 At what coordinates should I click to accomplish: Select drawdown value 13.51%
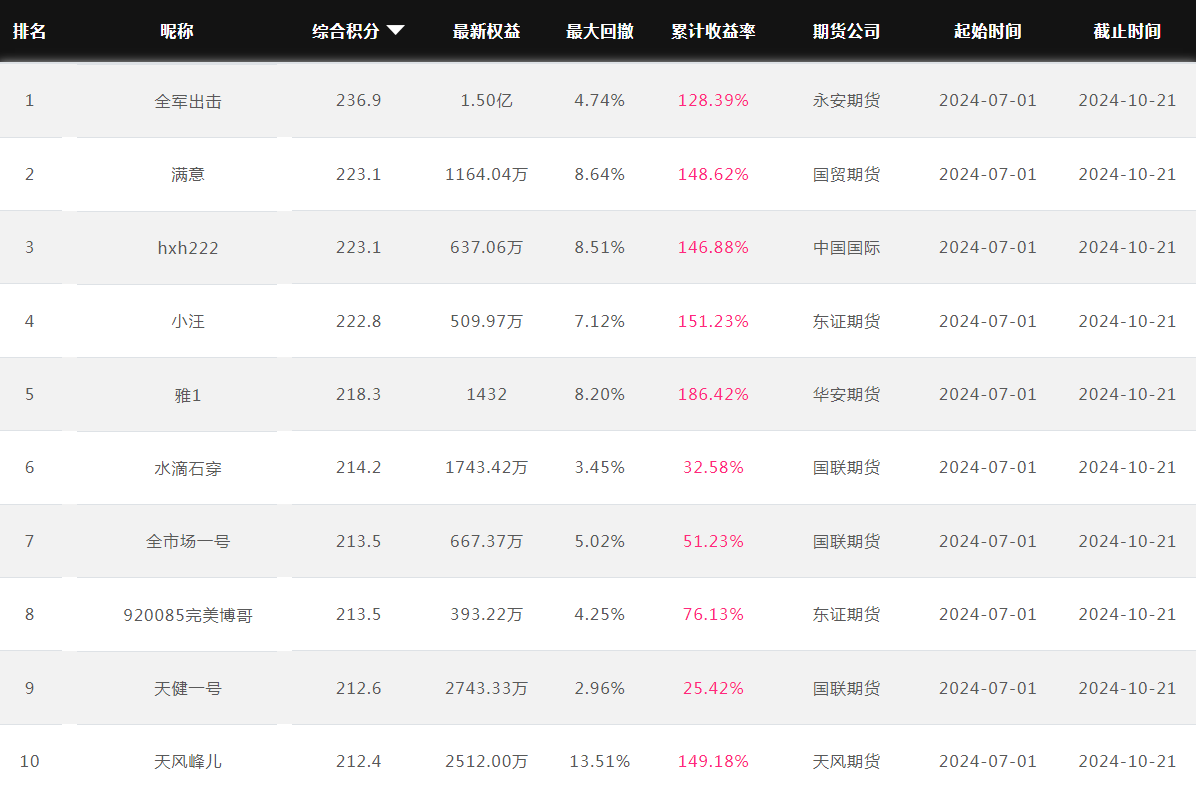tap(600, 761)
